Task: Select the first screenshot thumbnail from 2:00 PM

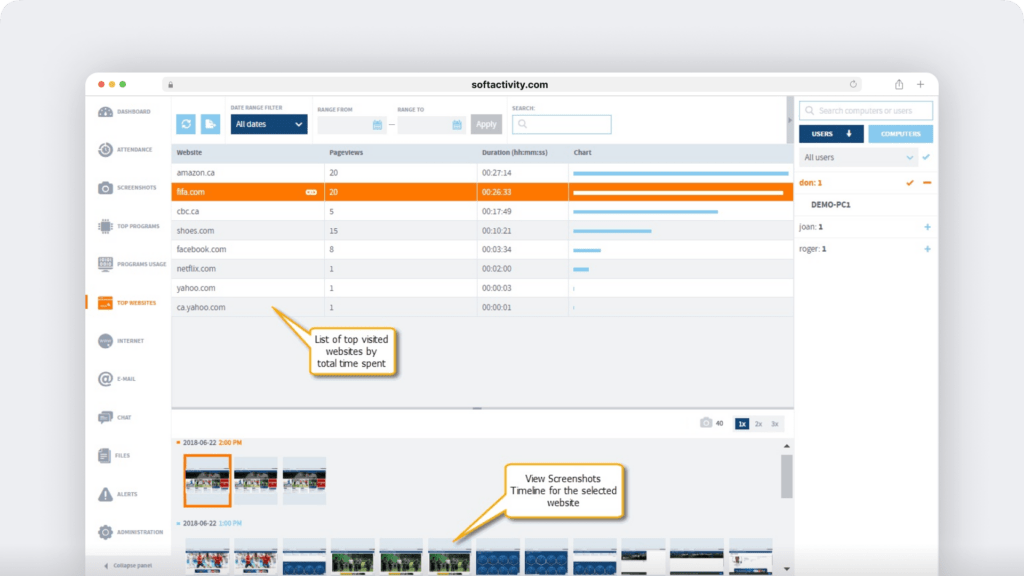Action: (x=207, y=481)
